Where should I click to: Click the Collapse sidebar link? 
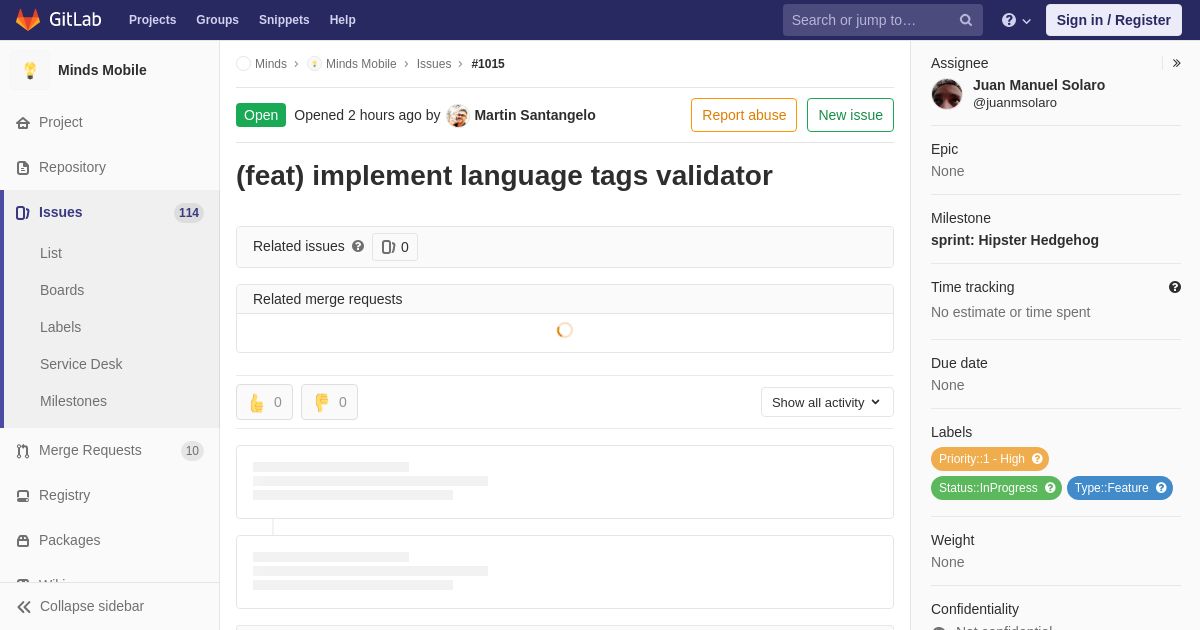click(81, 606)
